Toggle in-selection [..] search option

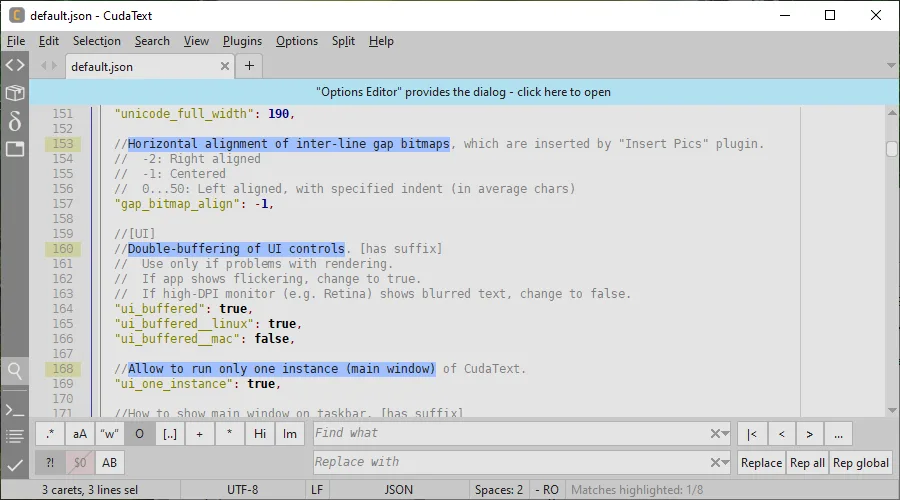(x=170, y=434)
